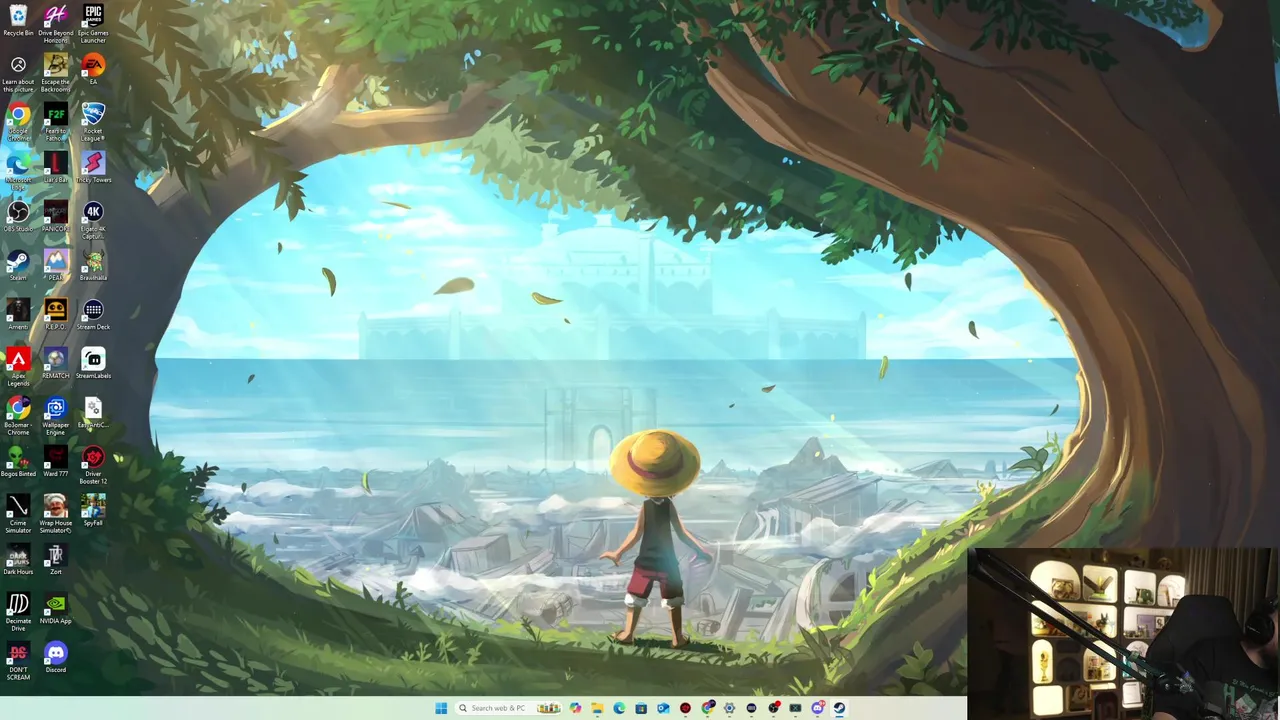The image size is (1280, 720).
Task: Open the Discord desktop shortcut
Action: click(56, 657)
